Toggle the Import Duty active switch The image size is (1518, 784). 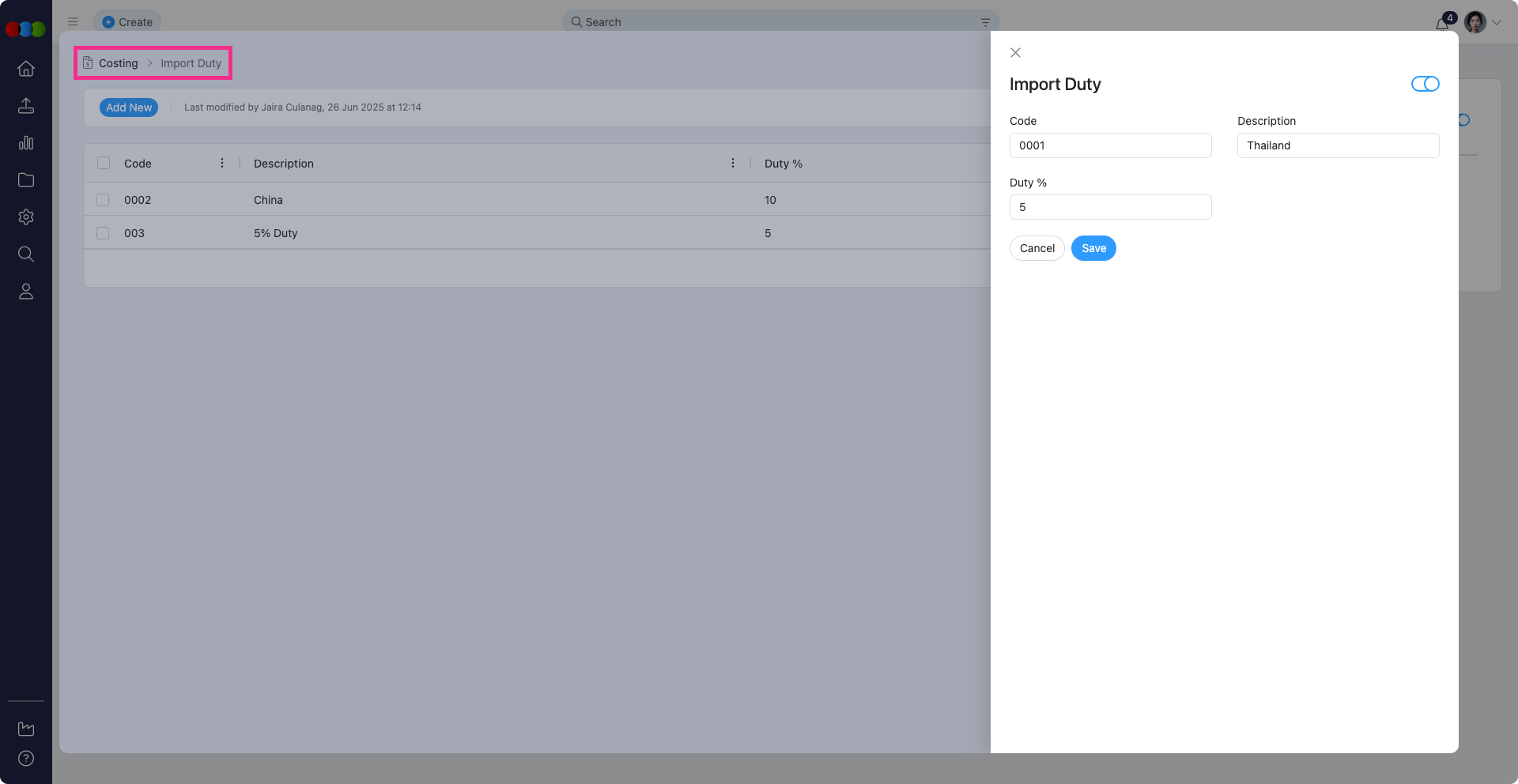(1425, 84)
